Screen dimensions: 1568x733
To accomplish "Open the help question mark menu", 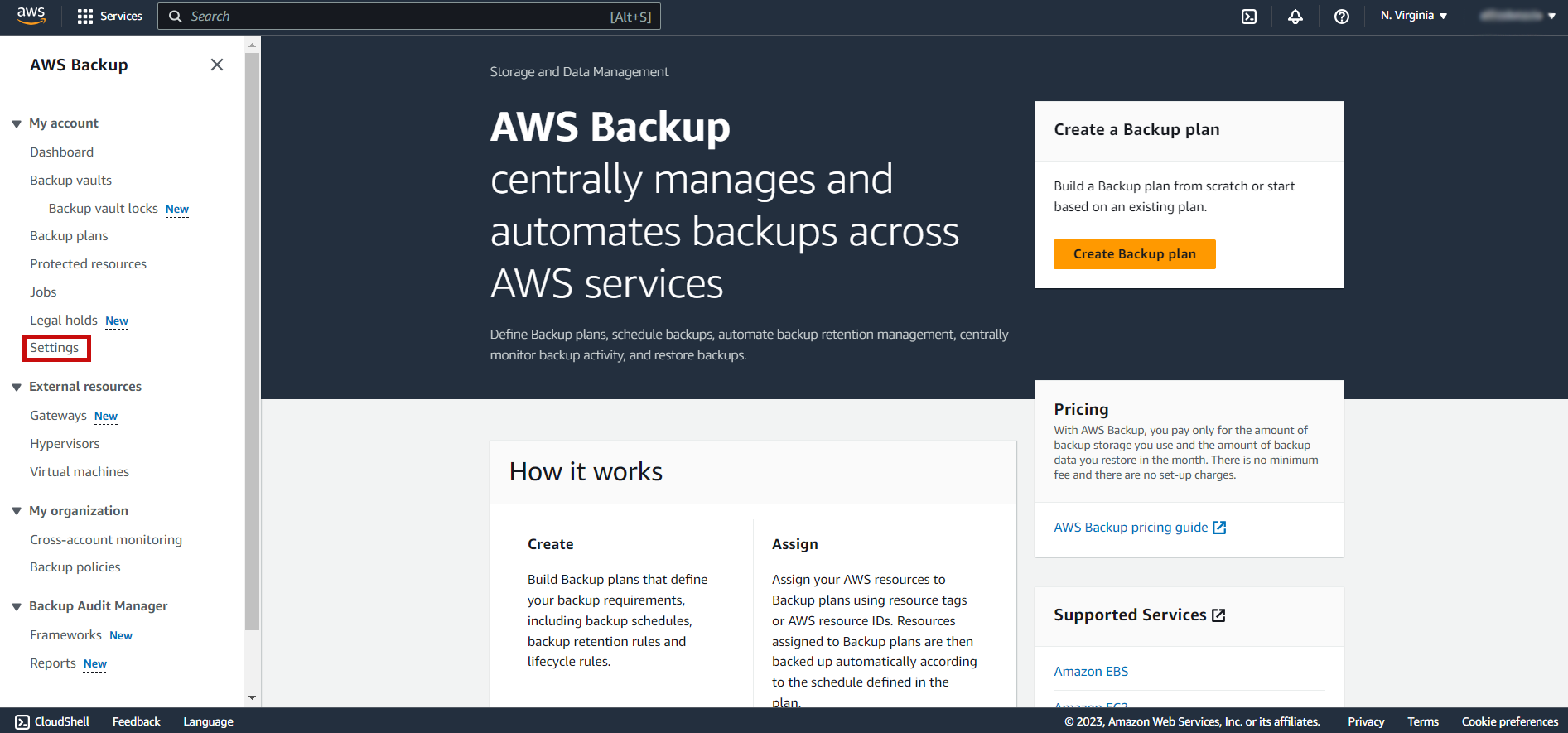I will click(x=1342, y=17).
